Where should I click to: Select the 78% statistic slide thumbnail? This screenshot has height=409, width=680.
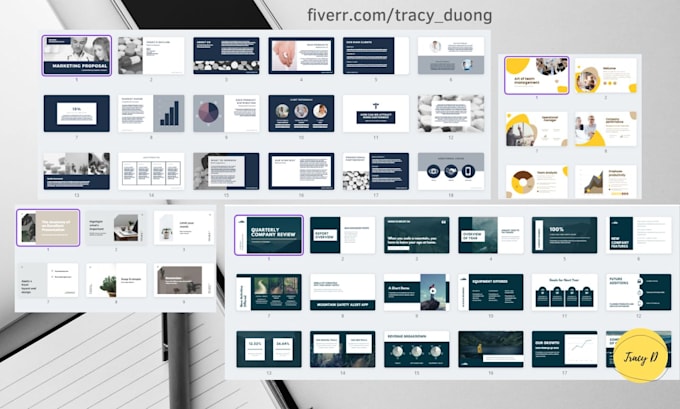point(77,113)
